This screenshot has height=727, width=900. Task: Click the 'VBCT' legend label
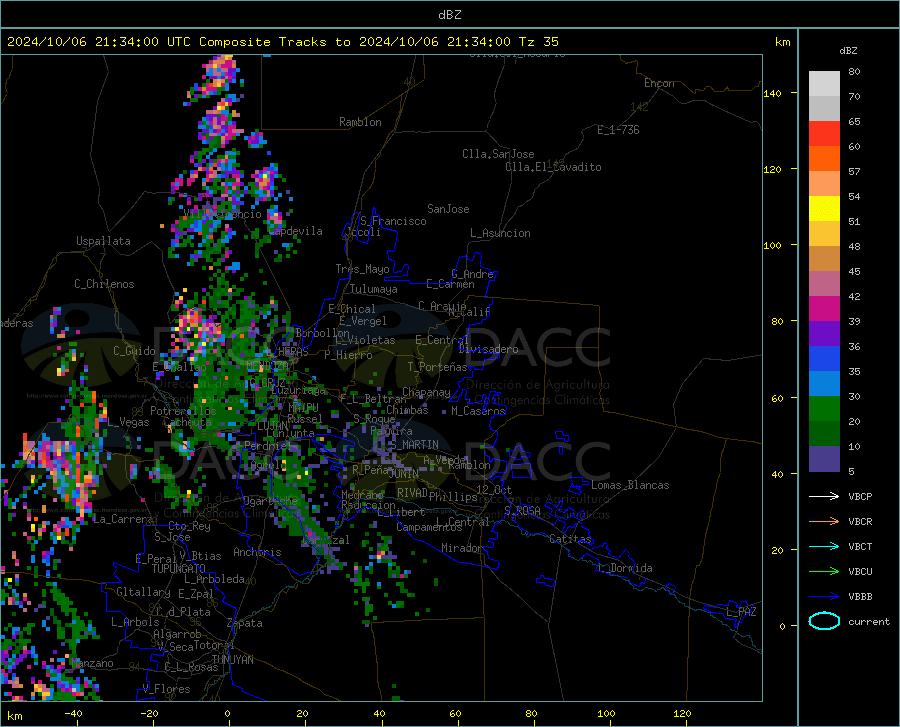860,546
